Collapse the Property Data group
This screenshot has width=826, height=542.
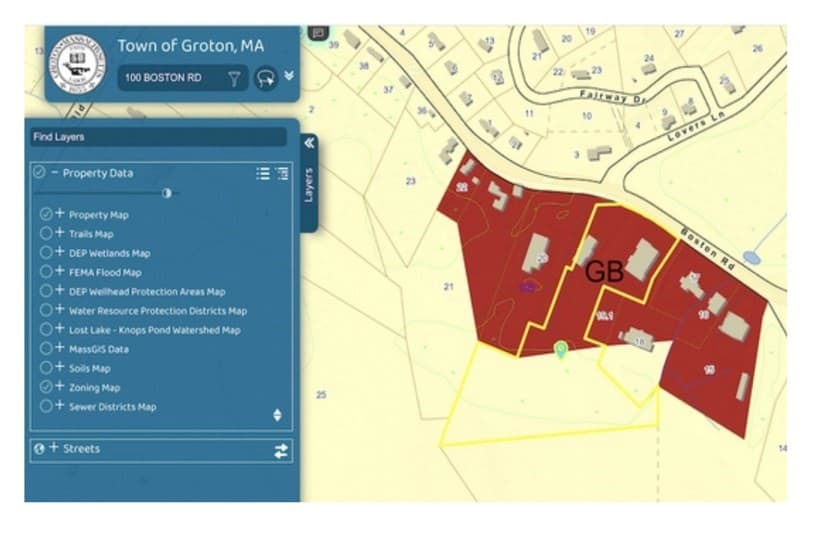(x=54, y=172)
